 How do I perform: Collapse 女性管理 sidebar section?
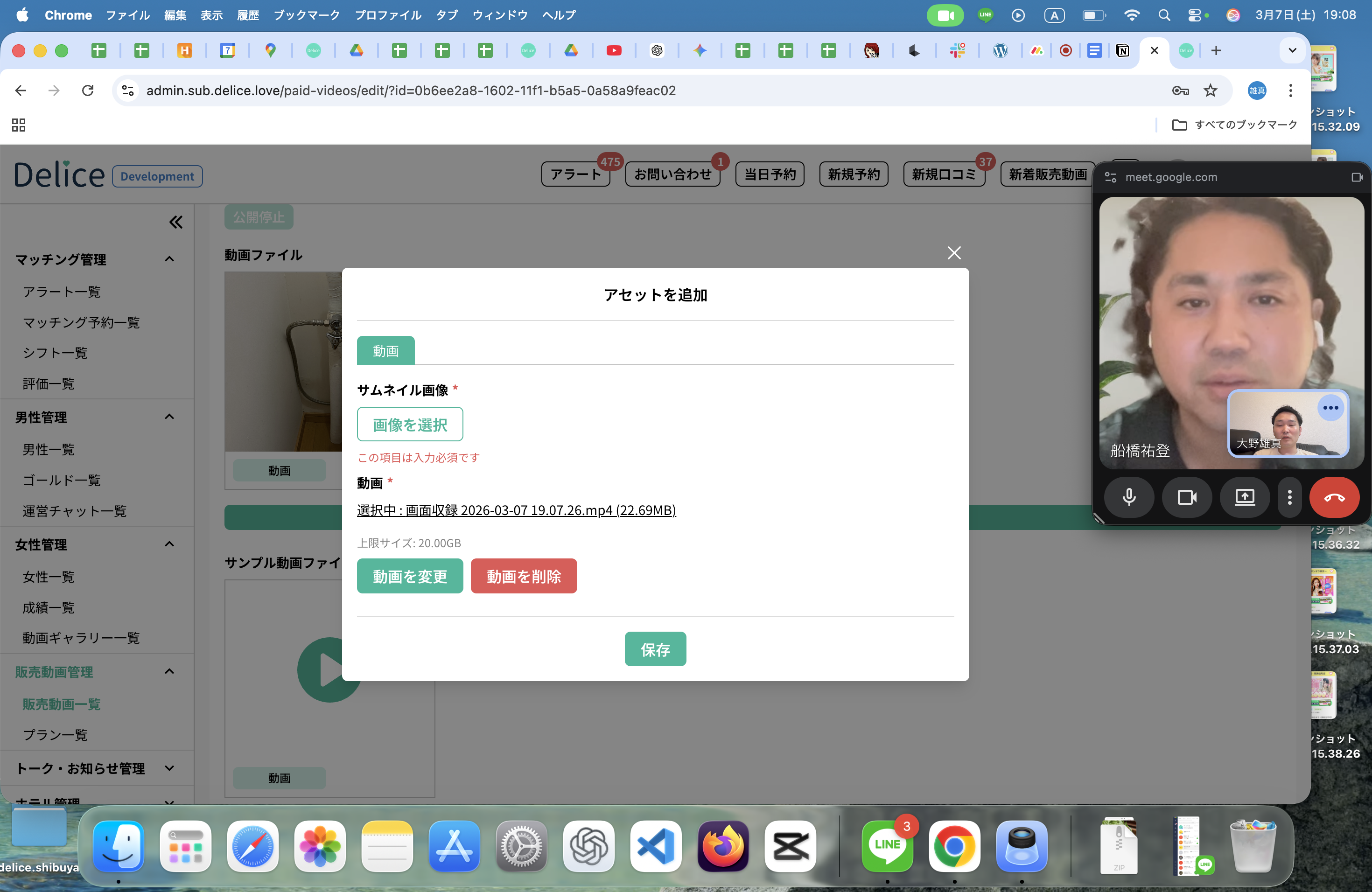(x=169, y=544)
